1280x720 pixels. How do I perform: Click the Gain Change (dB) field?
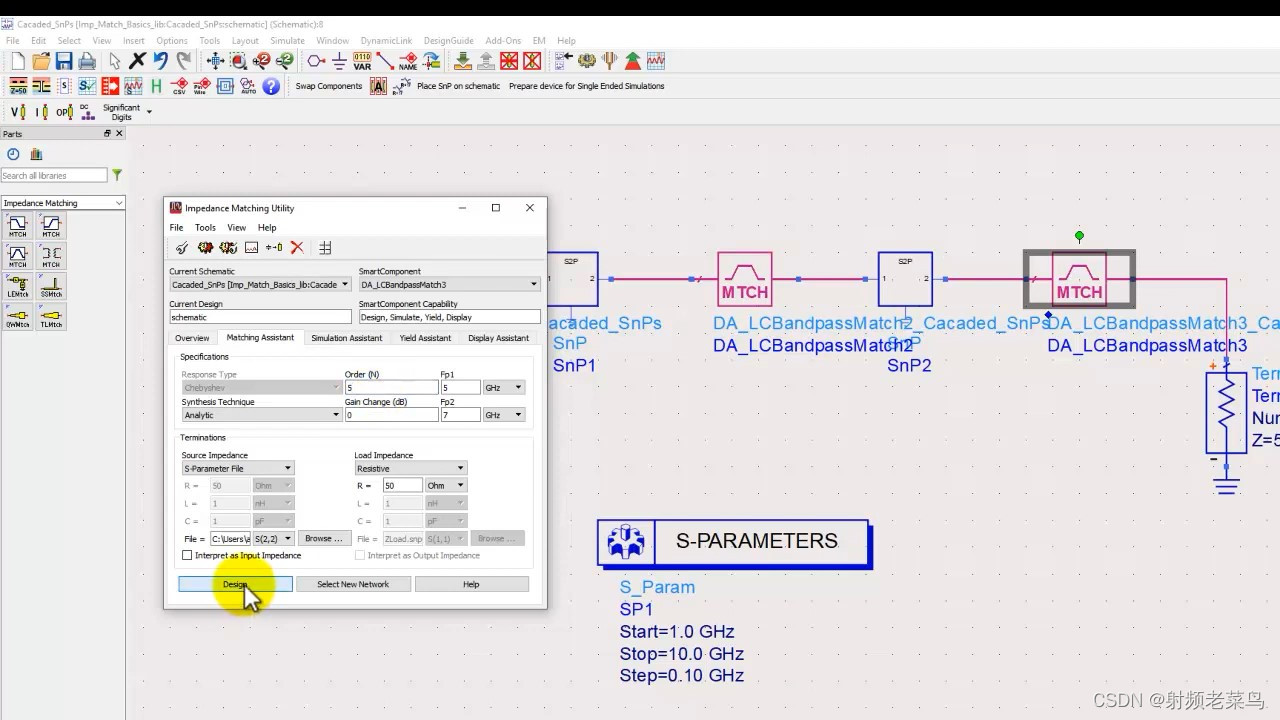coord(391,415)
